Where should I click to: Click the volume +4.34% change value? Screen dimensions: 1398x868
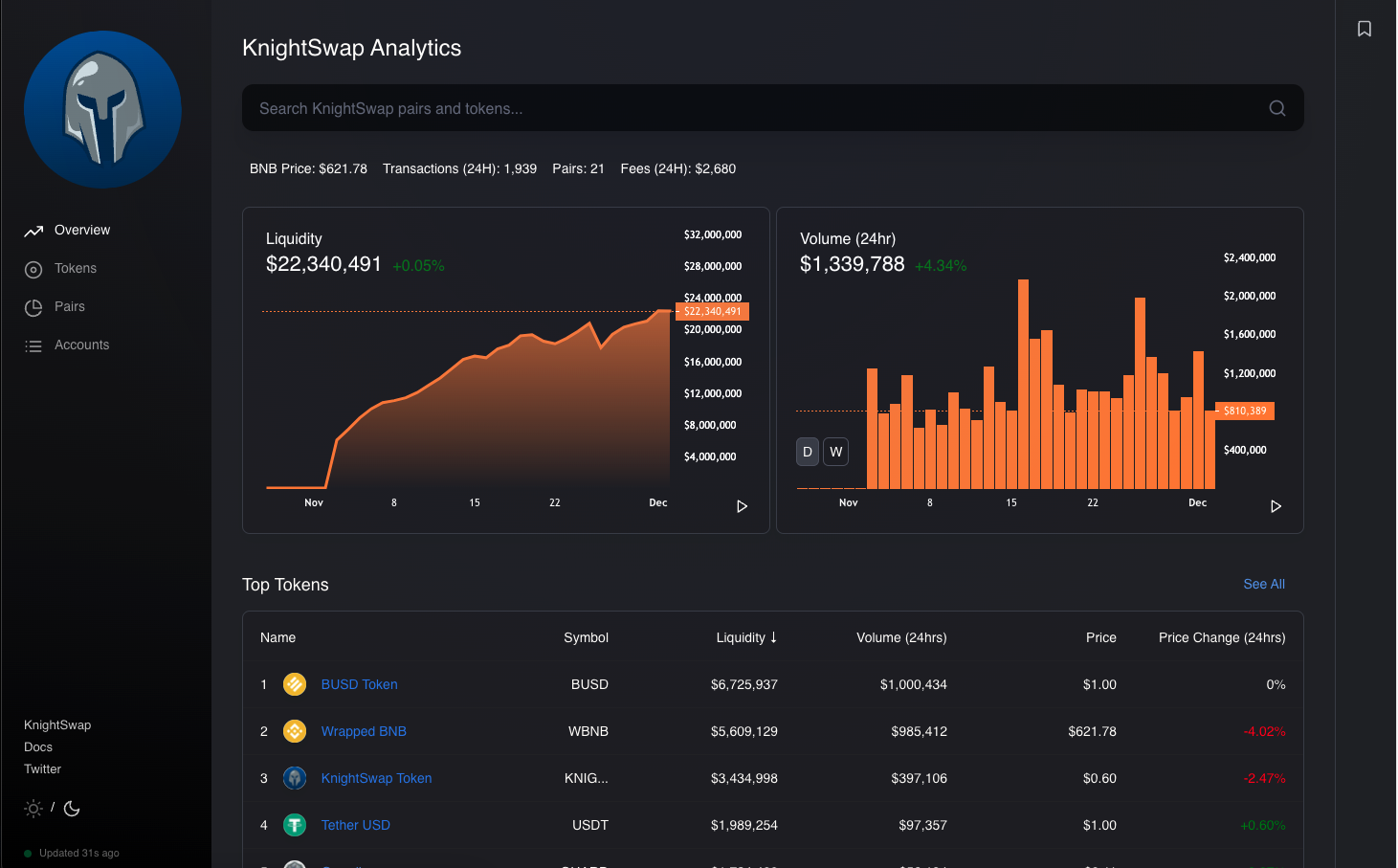(941, 266)
